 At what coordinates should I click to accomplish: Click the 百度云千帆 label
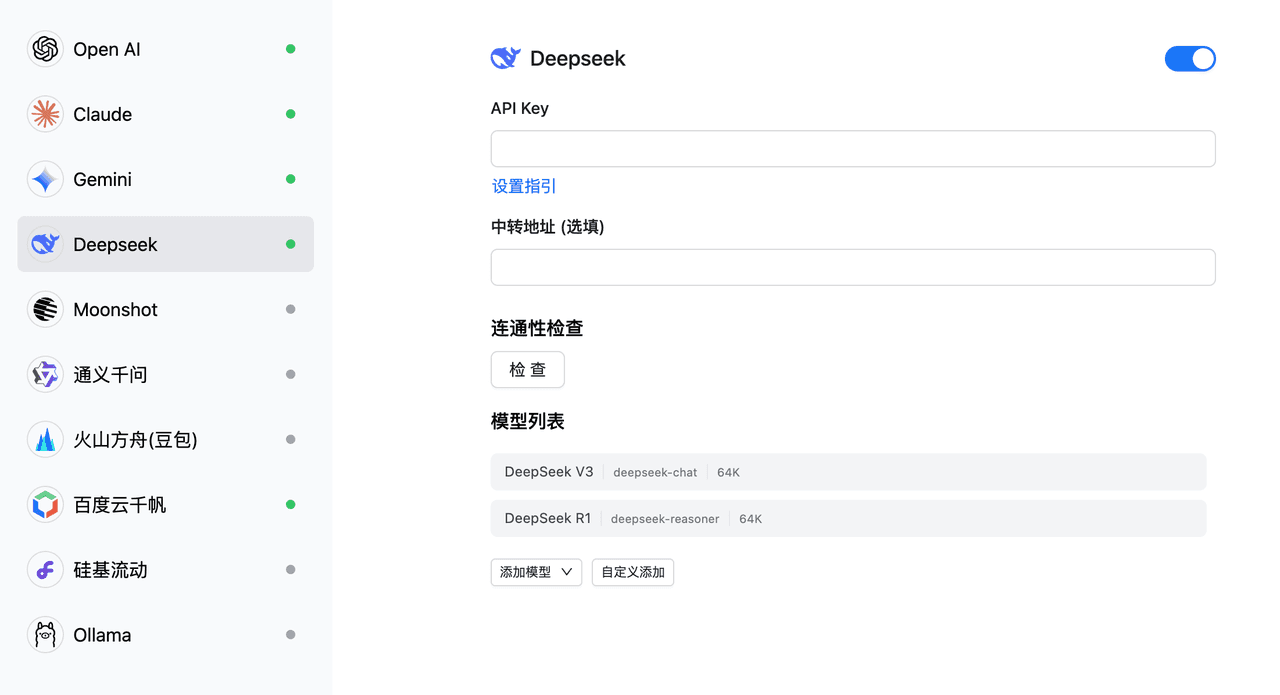pos(120,504)
